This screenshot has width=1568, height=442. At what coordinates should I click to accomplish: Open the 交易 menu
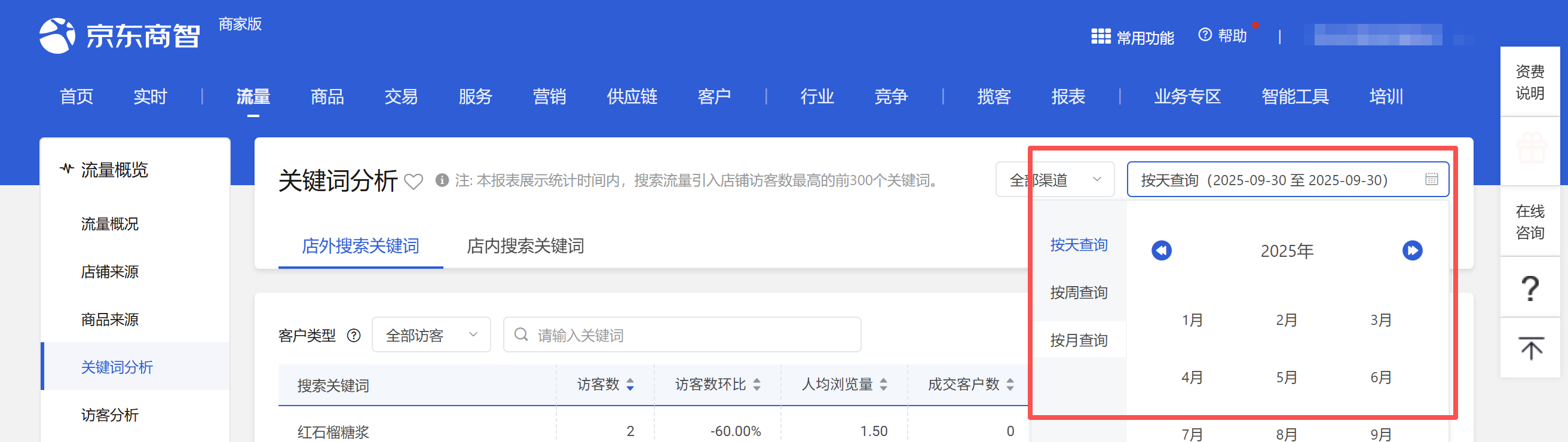401,97
